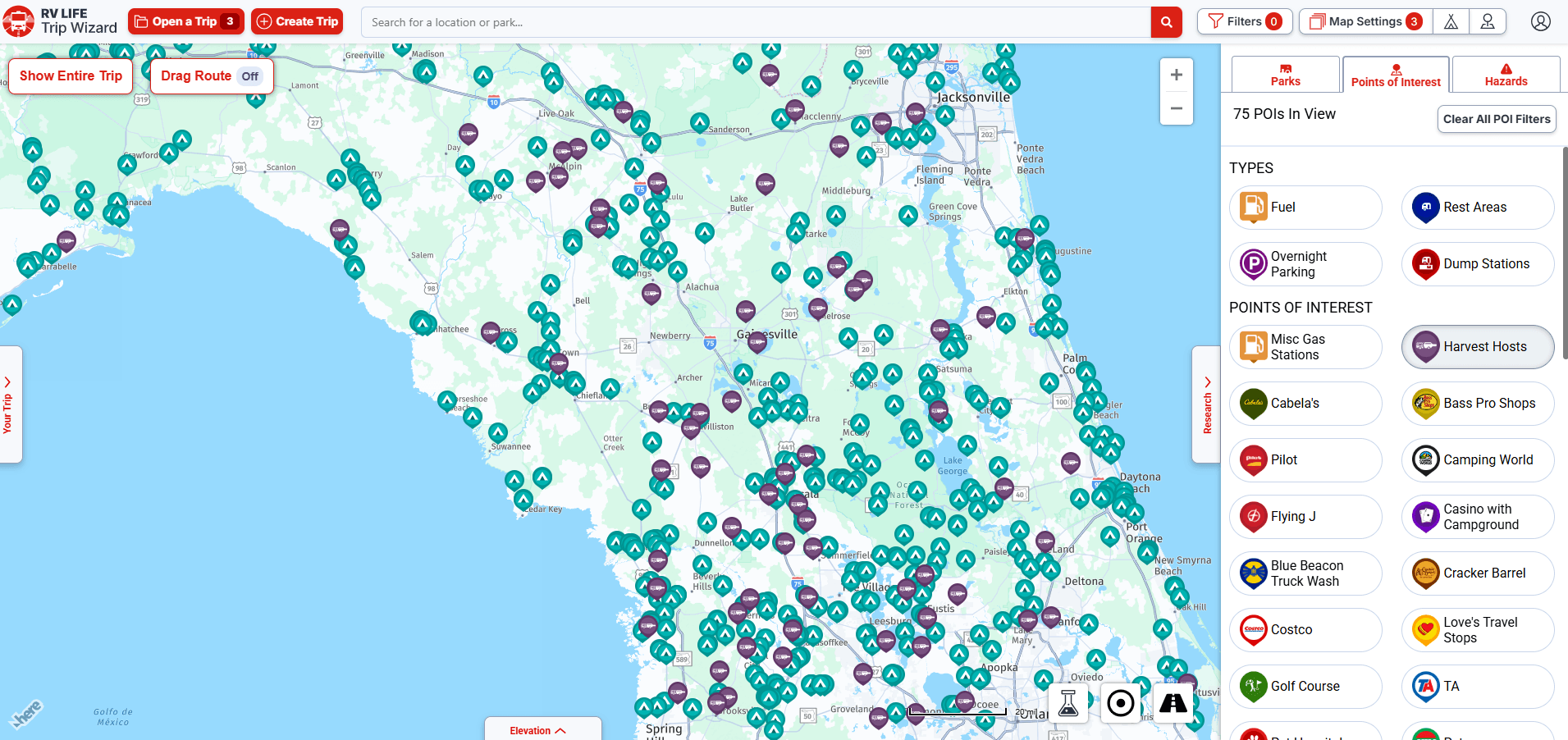Click the locate me target icon
The height and width of the screenshot is (740, 1568).
click(1120, 703)
